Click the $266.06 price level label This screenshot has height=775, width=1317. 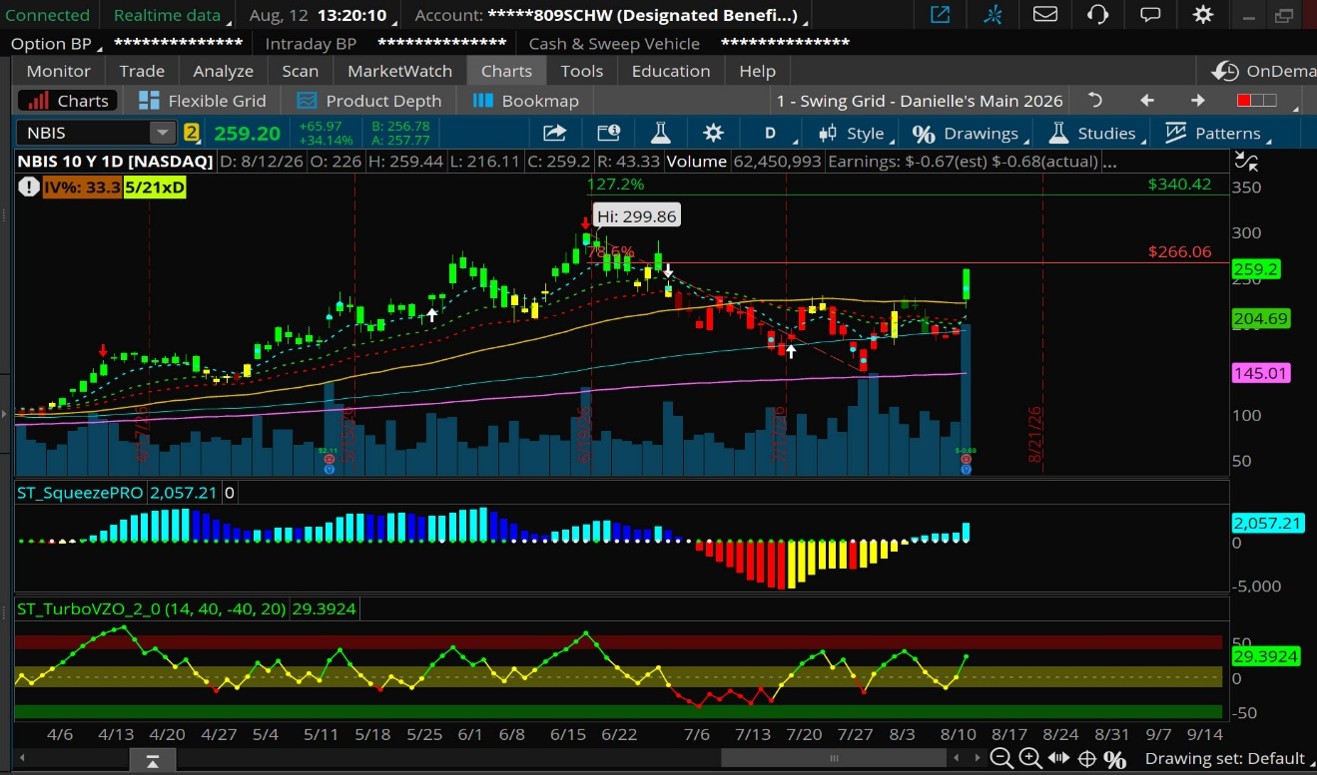(x=1179, y=252)
